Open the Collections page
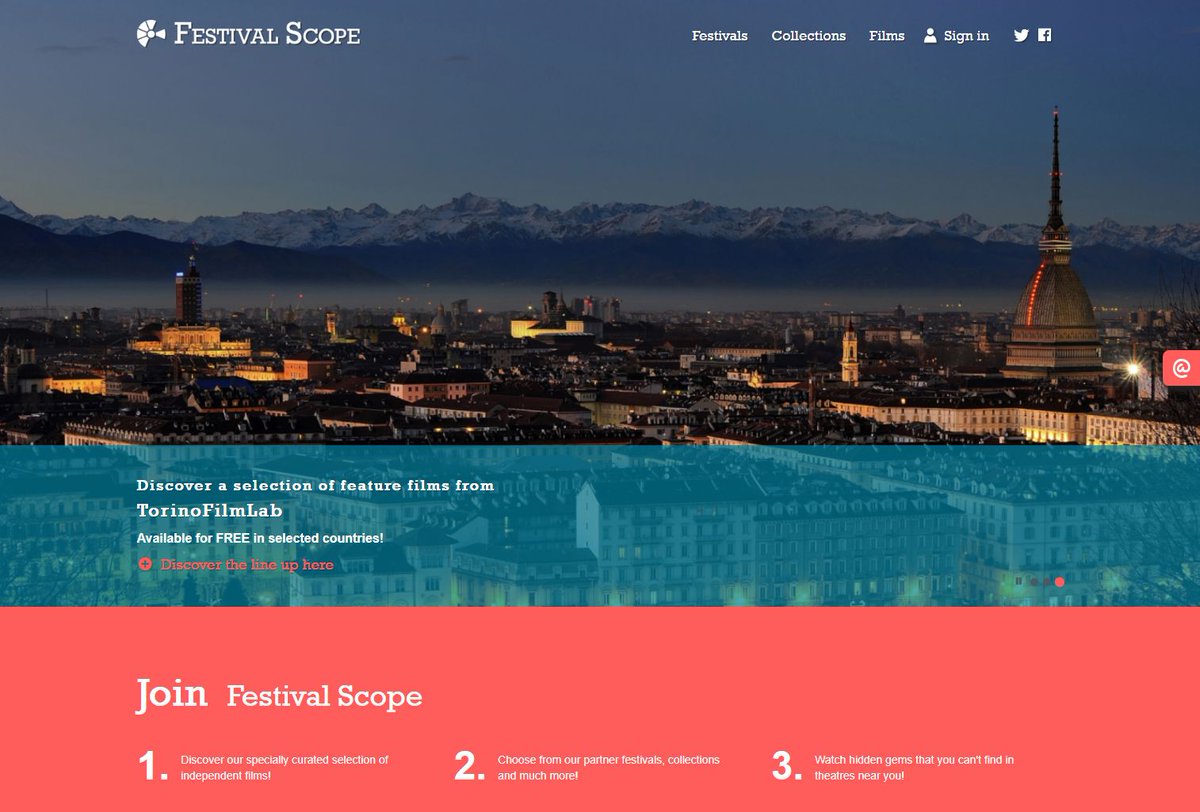This screenshot has width=1200, height=812. (x=809, y=36)
